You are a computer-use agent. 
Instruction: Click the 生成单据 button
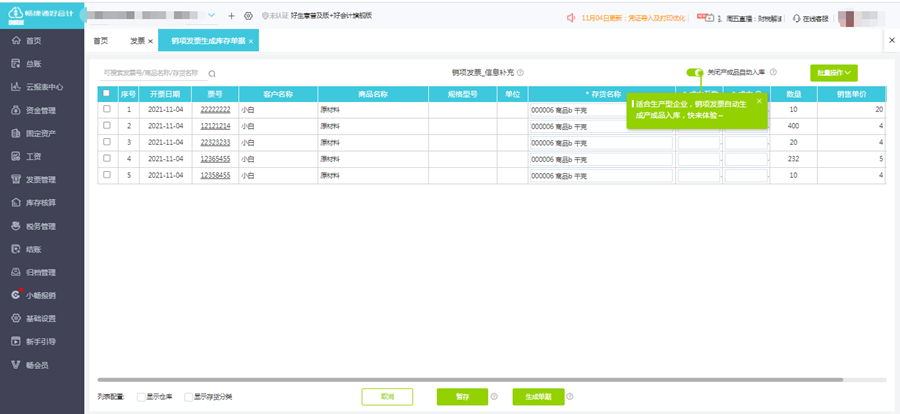[538, 397]
